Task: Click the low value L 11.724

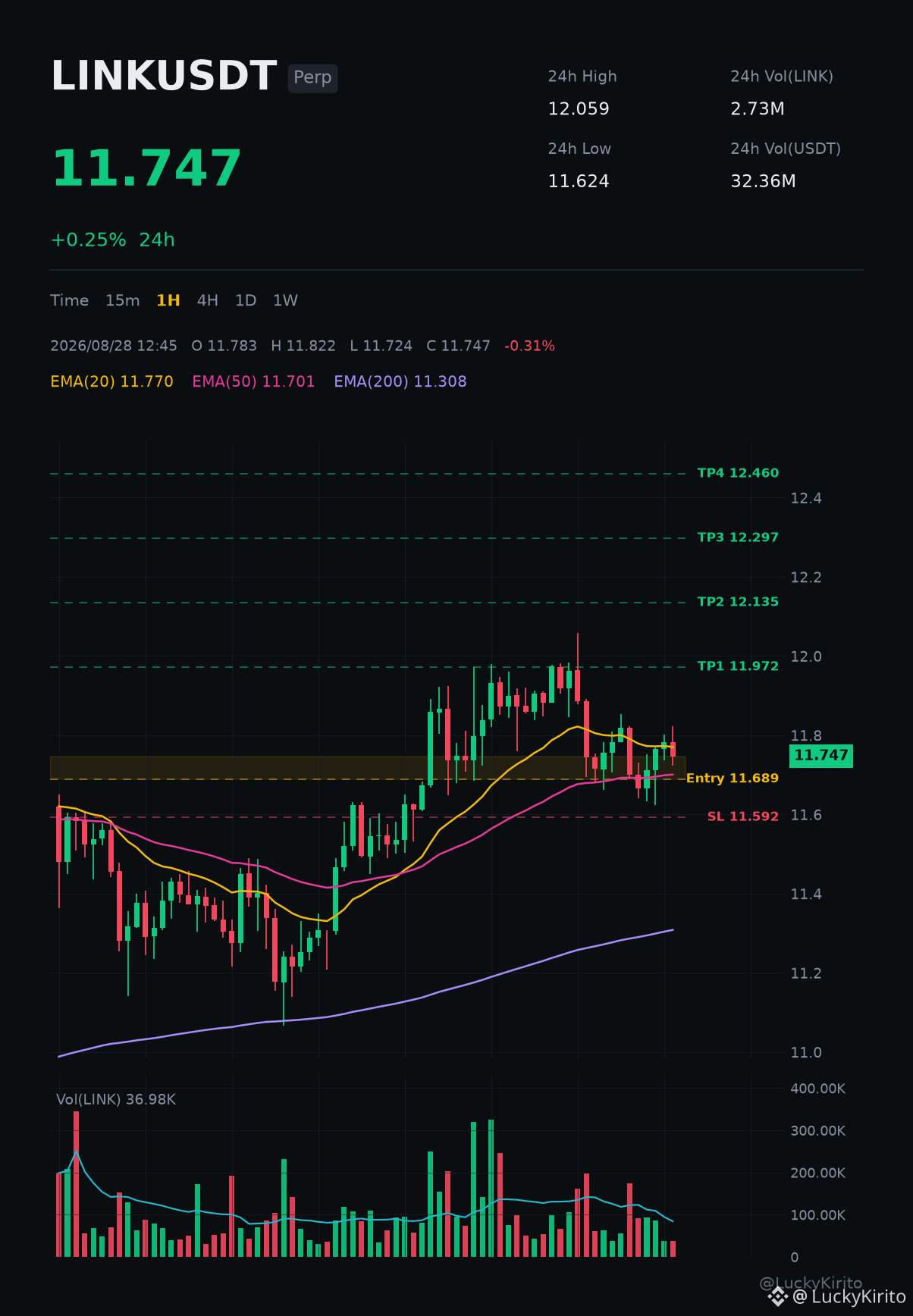Action: (x=381, y=346)
